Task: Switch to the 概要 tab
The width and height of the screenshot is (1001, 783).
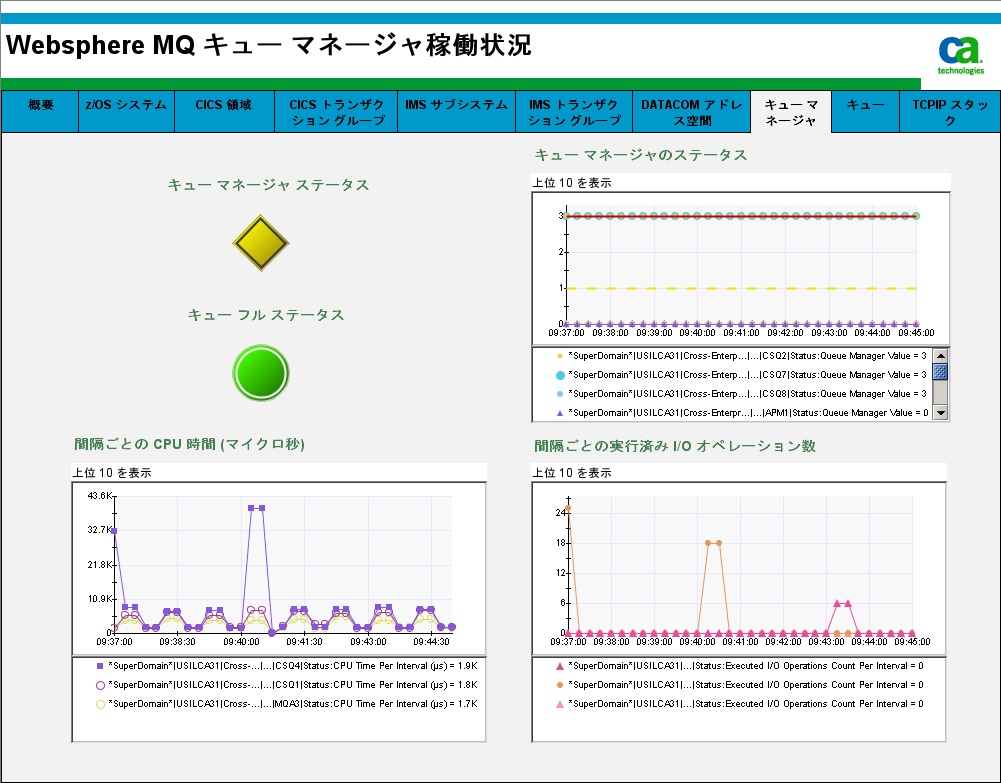Action: pos(39,111)
